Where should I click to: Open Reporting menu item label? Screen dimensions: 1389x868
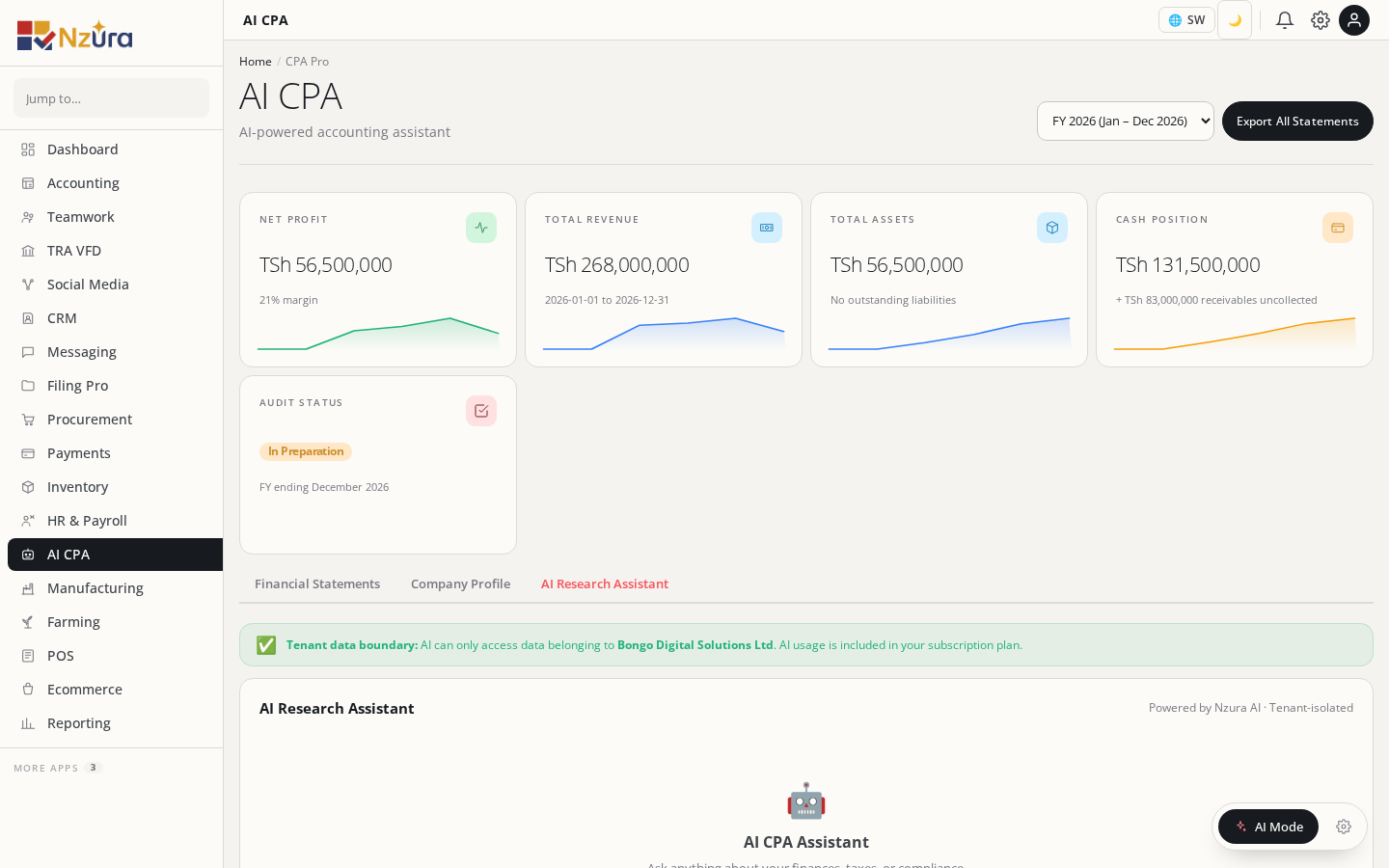tap(79, 723)
